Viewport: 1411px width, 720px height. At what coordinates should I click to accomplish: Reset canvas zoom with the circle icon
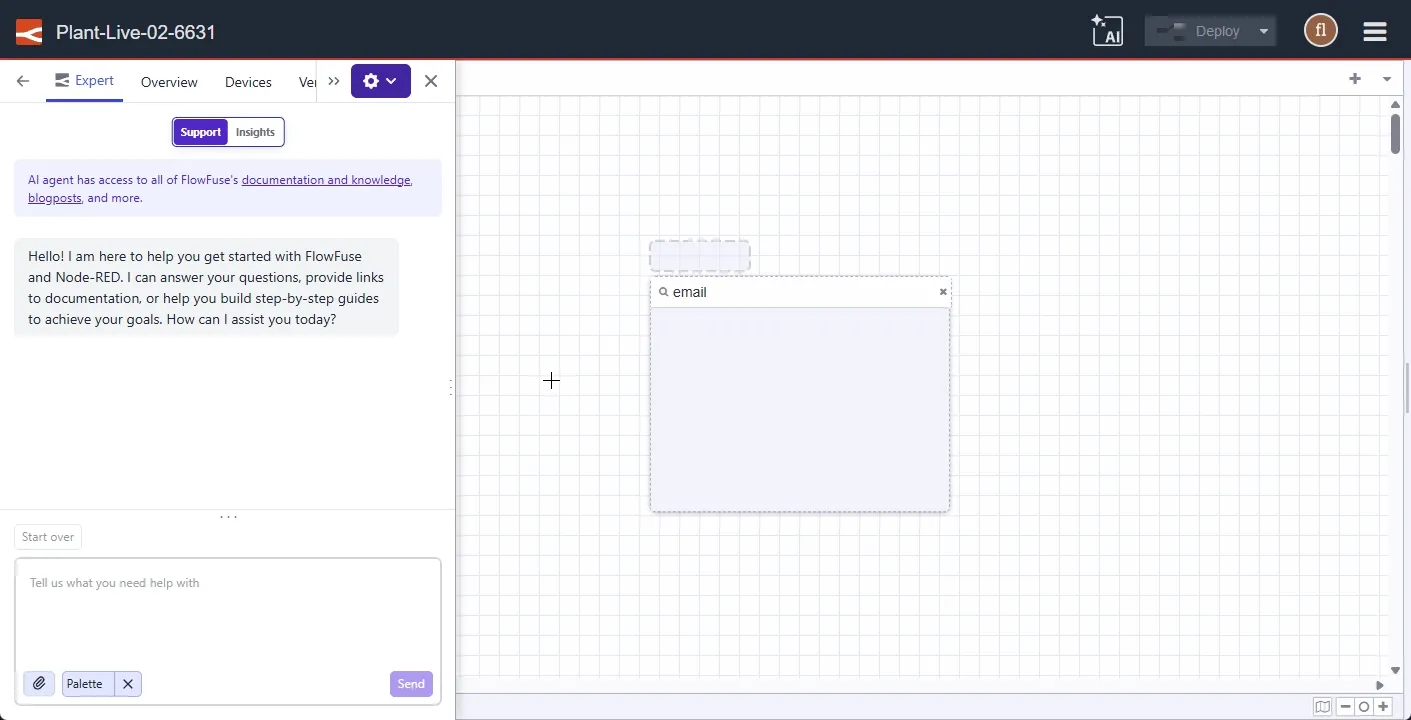[x=1364, y=707]
